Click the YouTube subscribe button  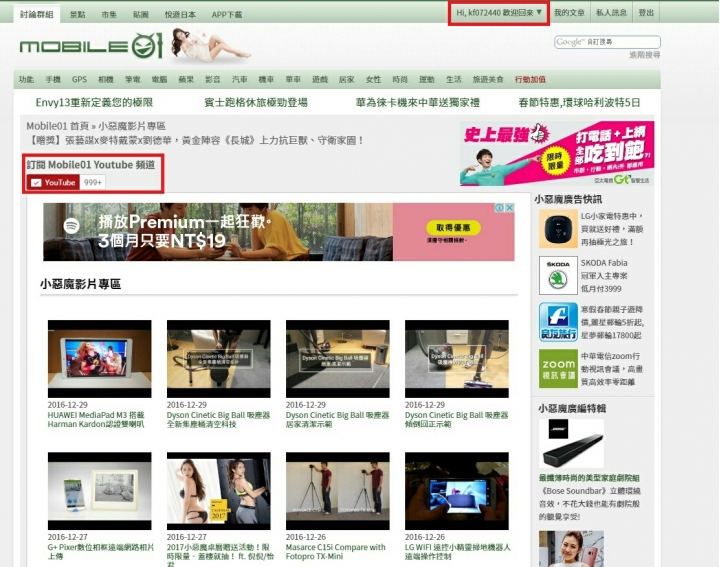tap(53, 182)
